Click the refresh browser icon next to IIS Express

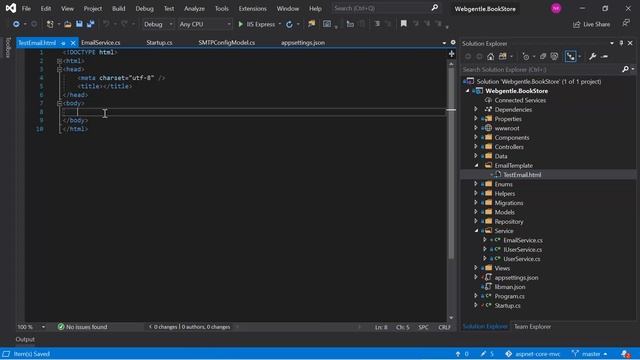pos(289,24)
